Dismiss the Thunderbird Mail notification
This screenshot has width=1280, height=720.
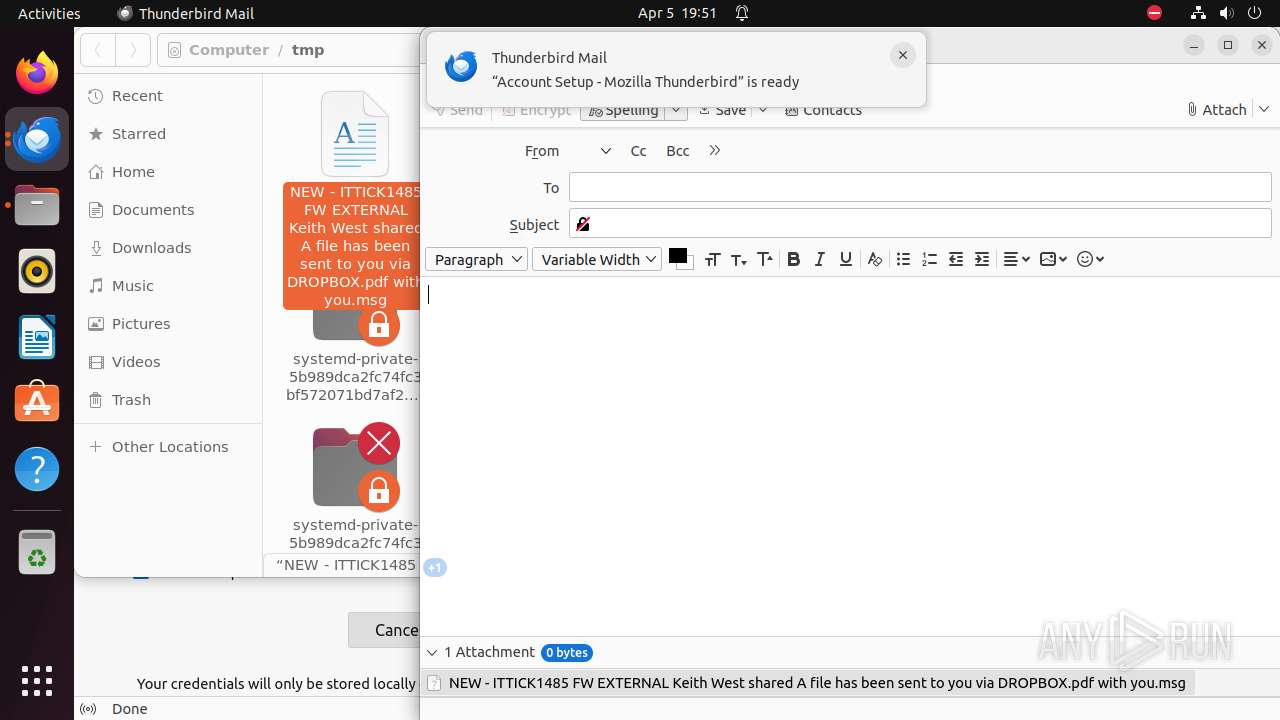903,56
